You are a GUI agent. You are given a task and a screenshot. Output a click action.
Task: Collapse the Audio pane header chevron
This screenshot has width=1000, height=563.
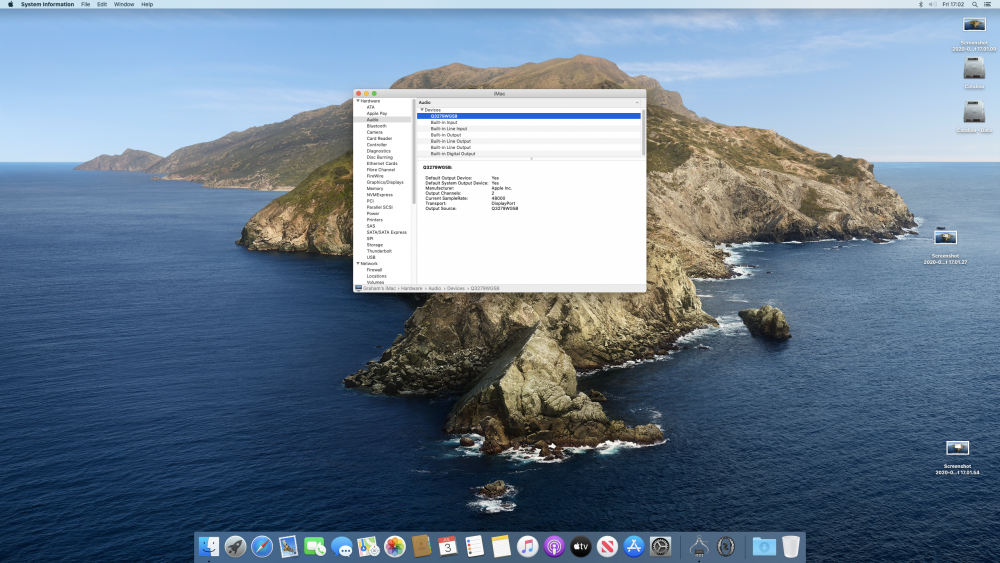[x=636, y=102]
